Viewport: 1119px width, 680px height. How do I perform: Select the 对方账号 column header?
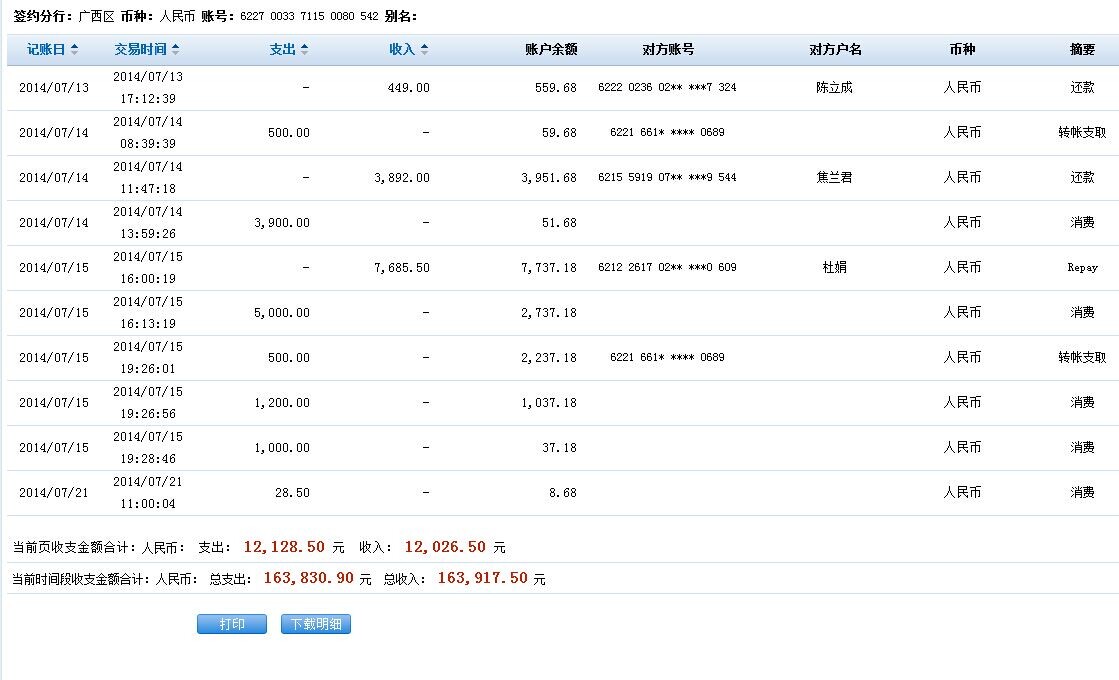(668, 49)
